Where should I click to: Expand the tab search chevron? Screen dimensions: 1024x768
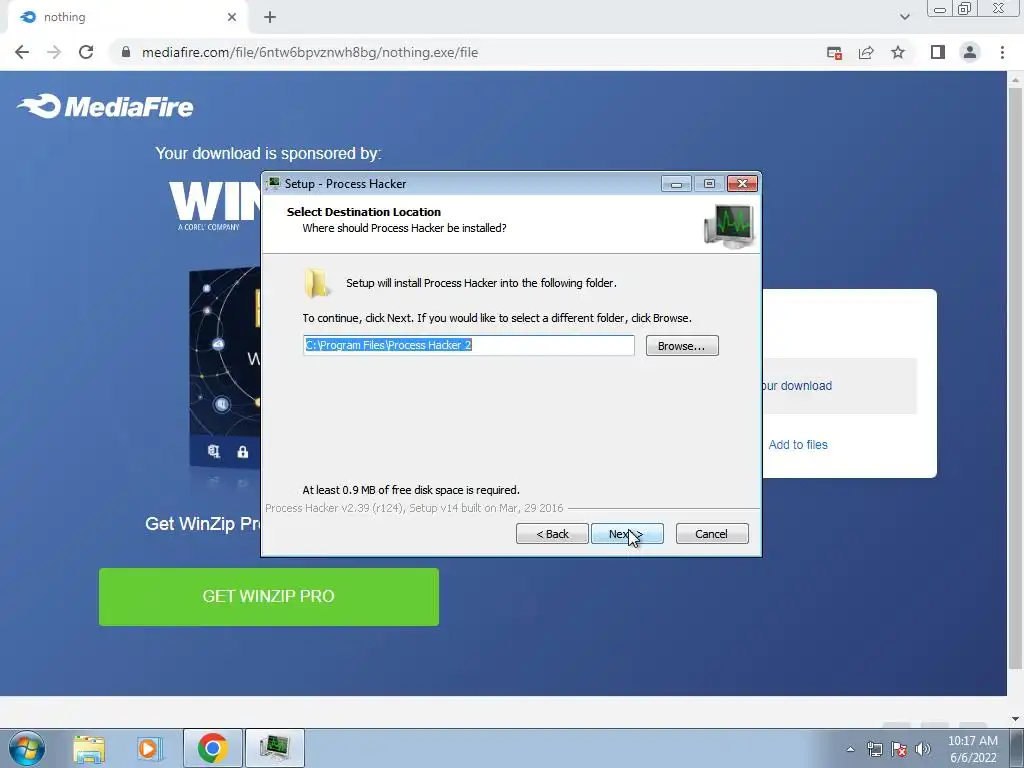click(x=904, y=17)
